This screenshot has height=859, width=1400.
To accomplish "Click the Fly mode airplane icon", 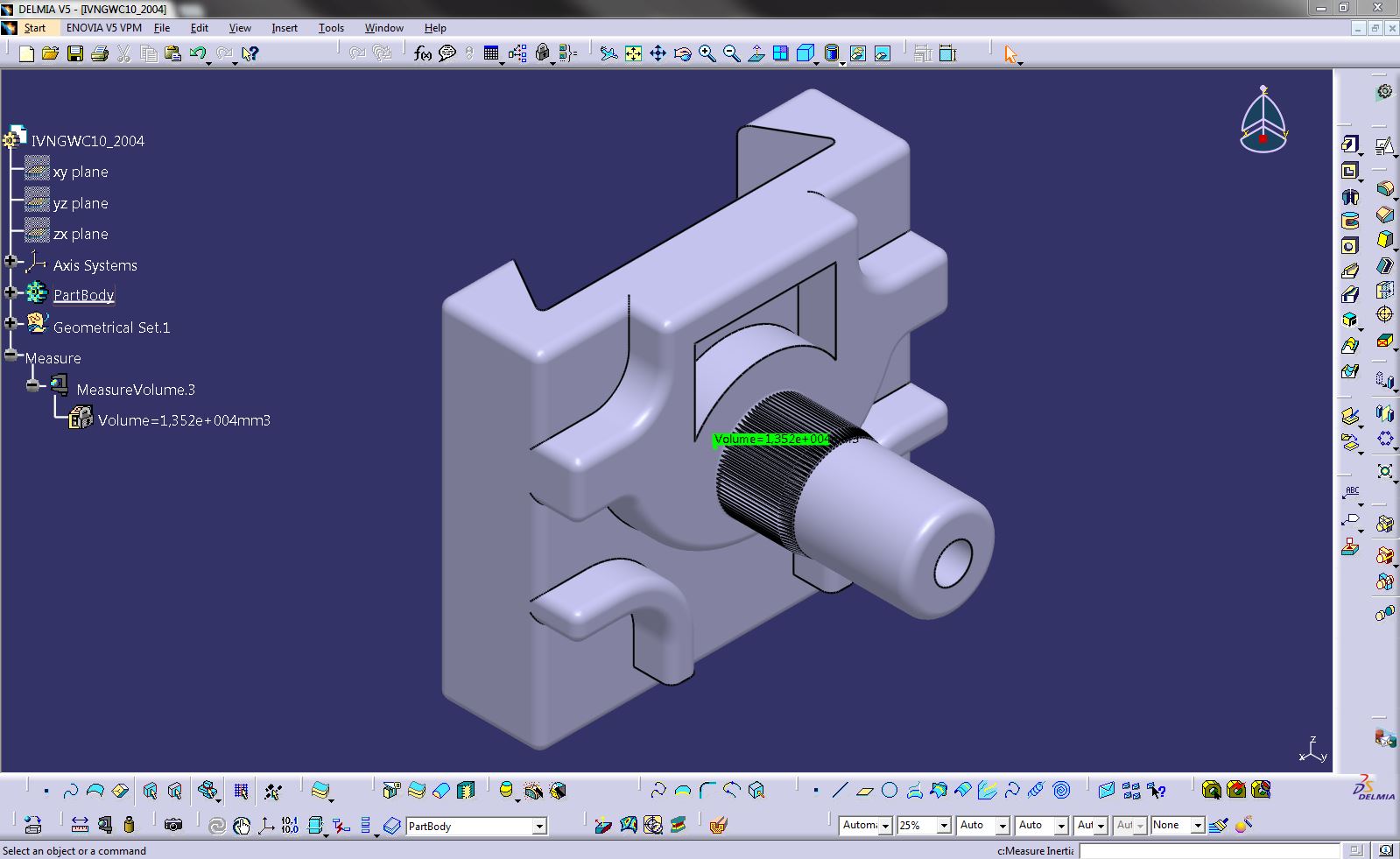I will tap(609, 53).
